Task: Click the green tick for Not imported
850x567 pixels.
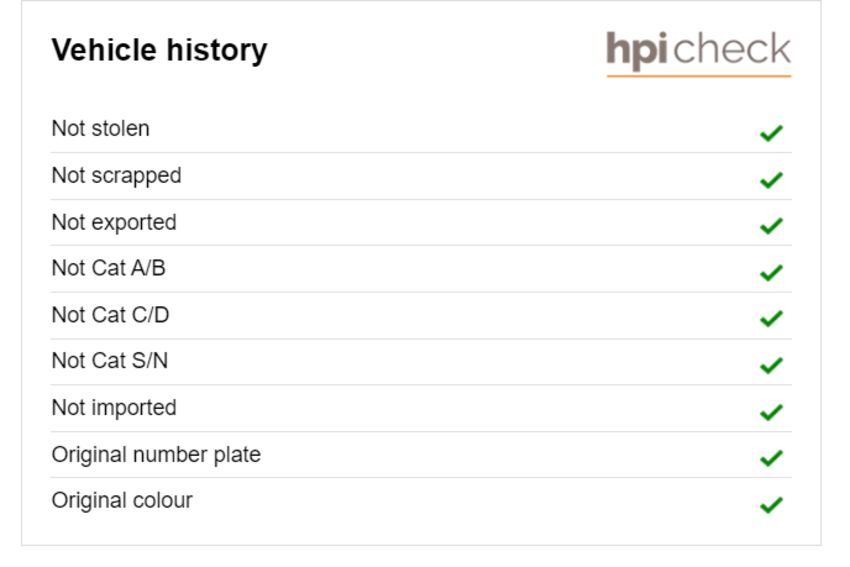Action: pos(771,412)
